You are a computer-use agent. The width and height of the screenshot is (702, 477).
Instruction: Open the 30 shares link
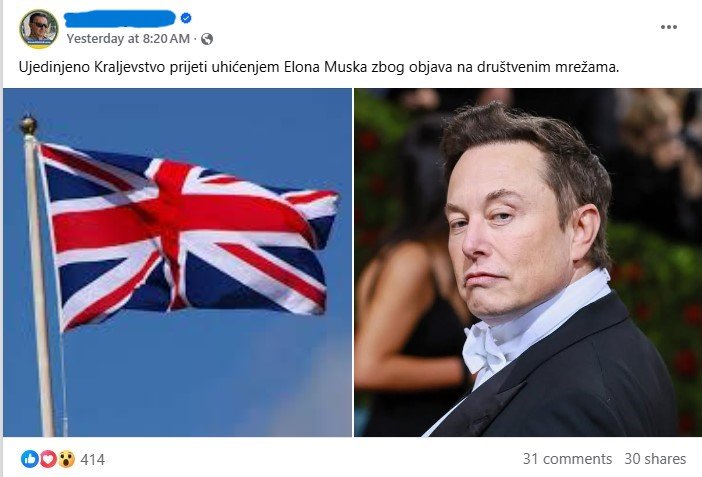click(x=655, y=459)
